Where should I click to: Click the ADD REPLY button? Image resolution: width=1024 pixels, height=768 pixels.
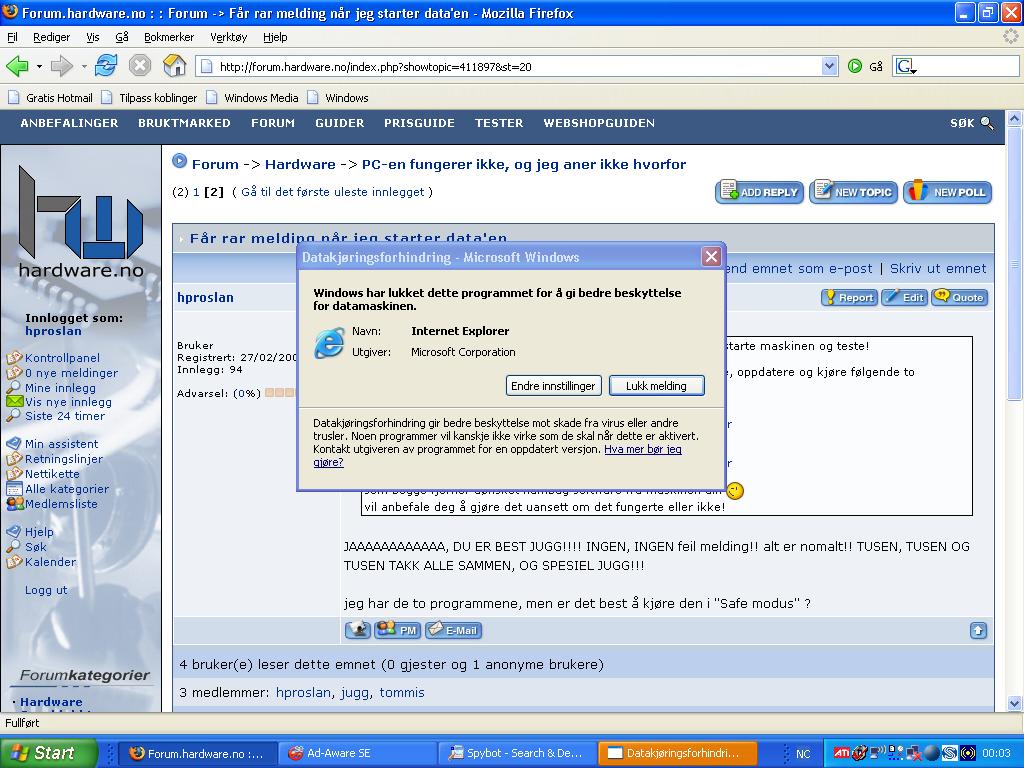click(x=760, y=192)
